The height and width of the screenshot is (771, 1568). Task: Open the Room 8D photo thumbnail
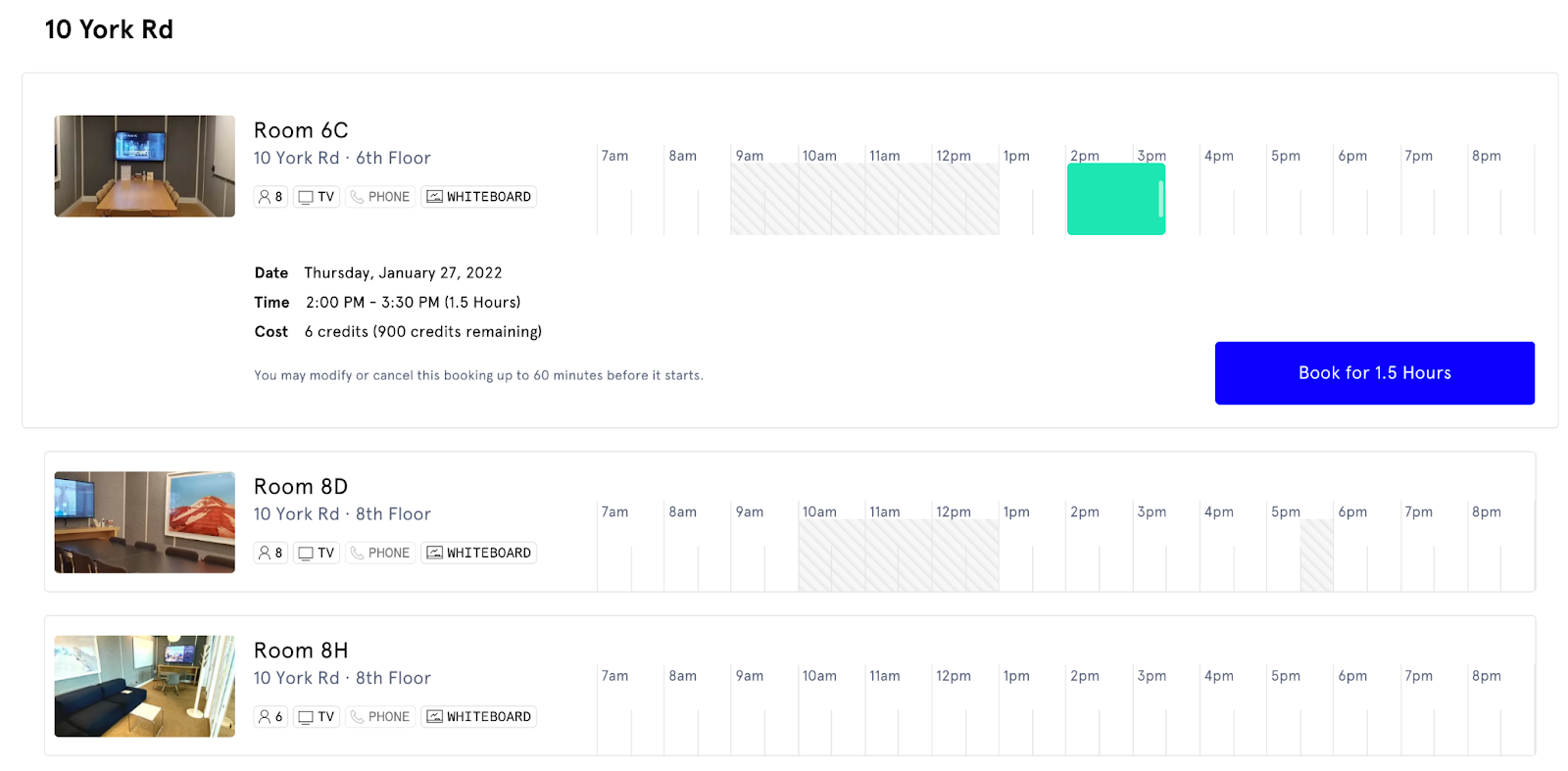click(x=144, y=522)
